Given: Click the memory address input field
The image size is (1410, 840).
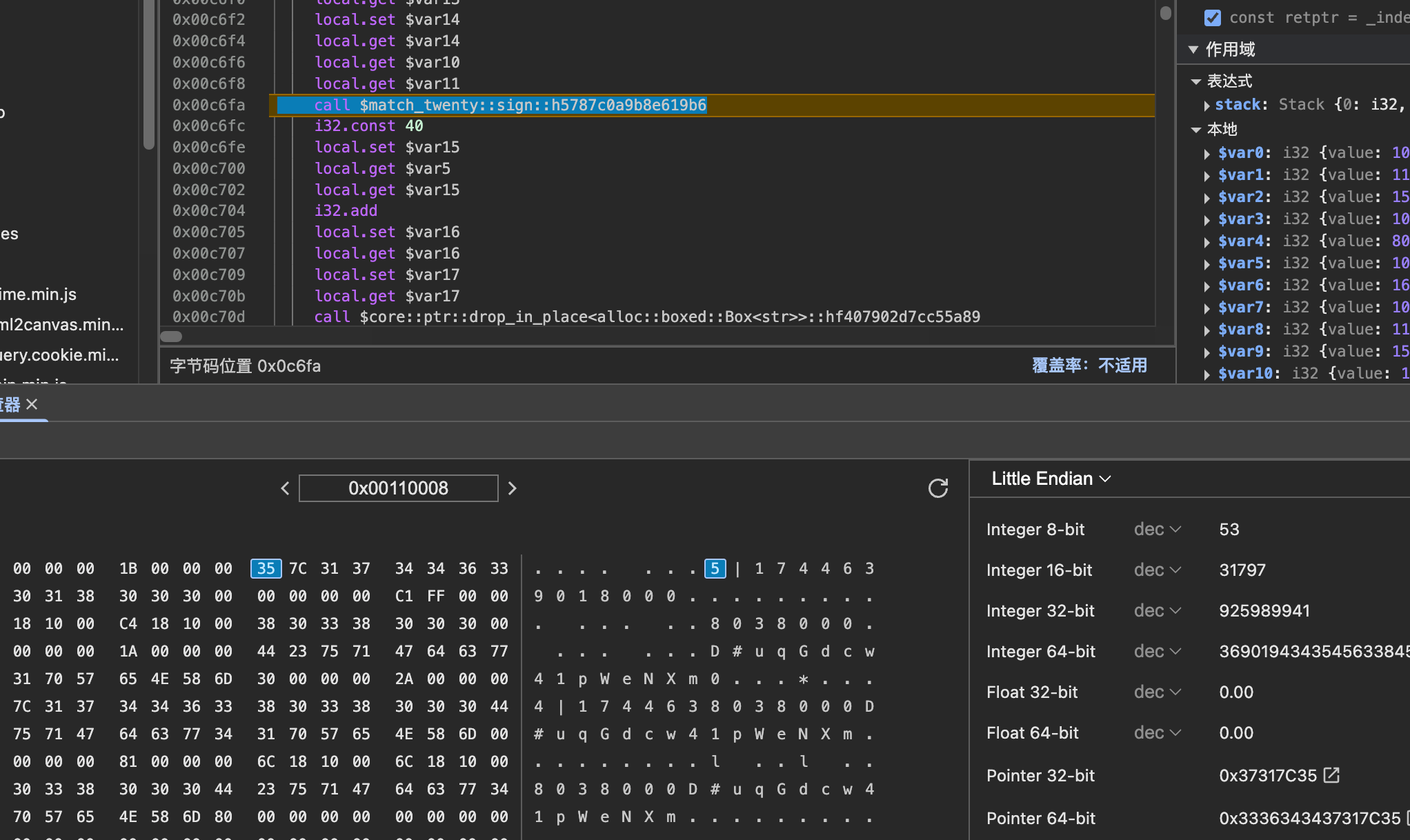Looking at the screenshot, I should (398, 488).
